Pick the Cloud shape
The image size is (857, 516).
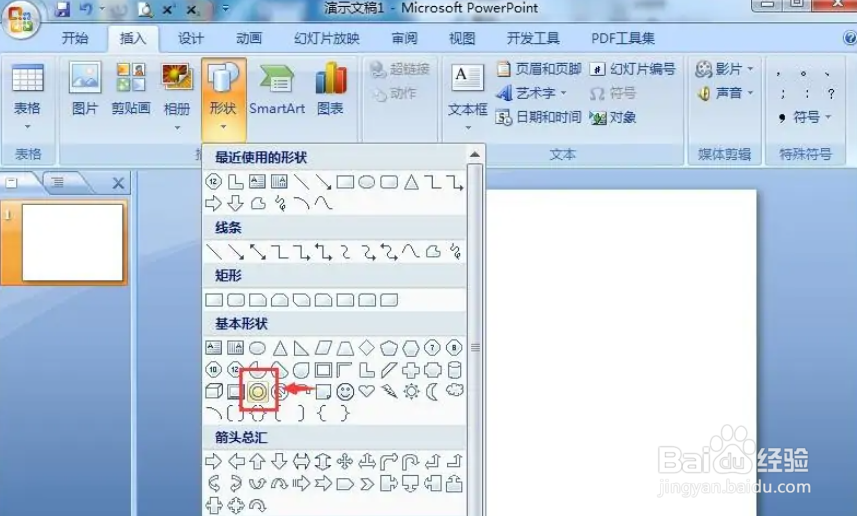(x=455, y=390)
